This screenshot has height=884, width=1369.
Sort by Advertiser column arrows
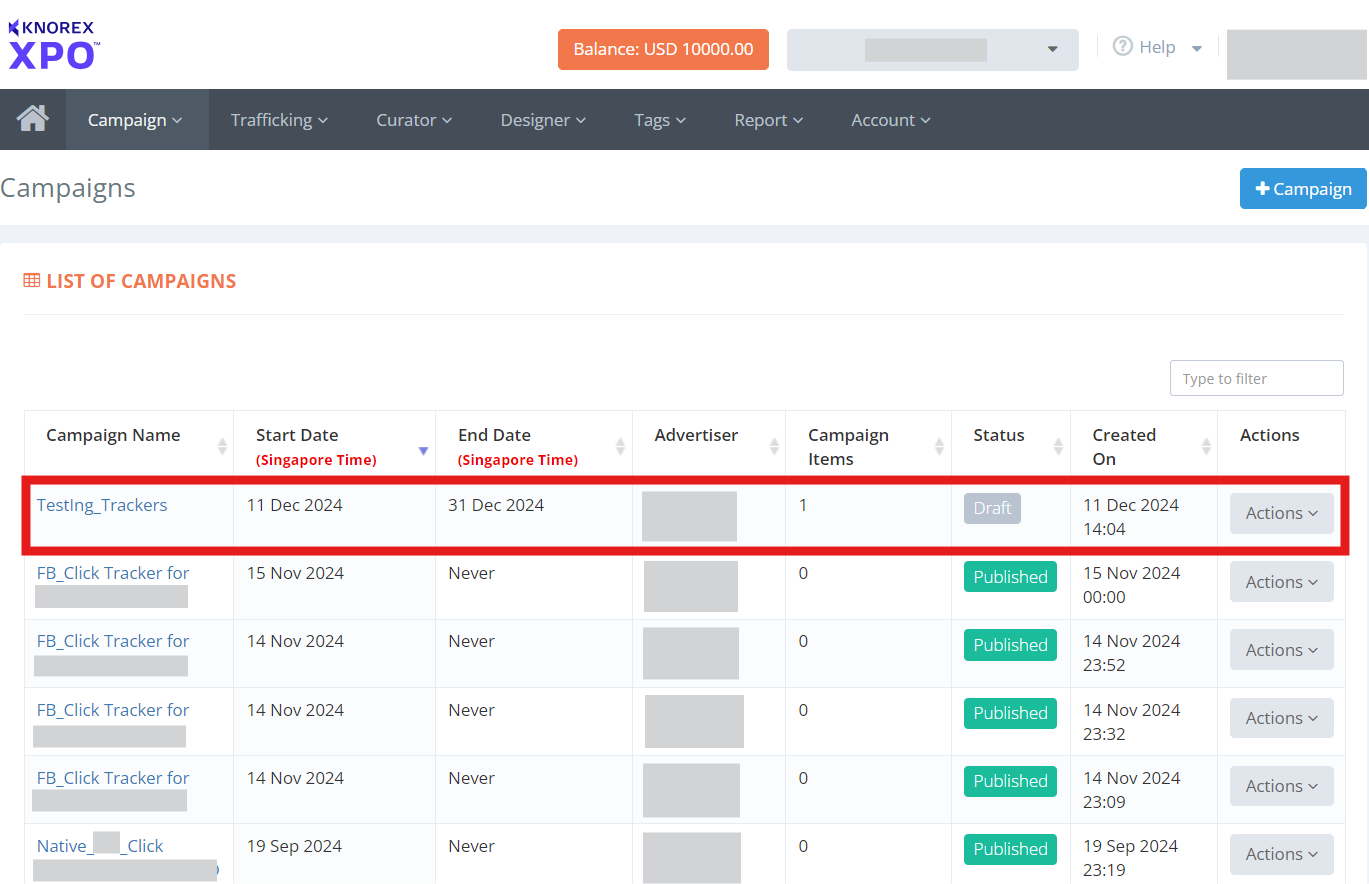[773, 447]
